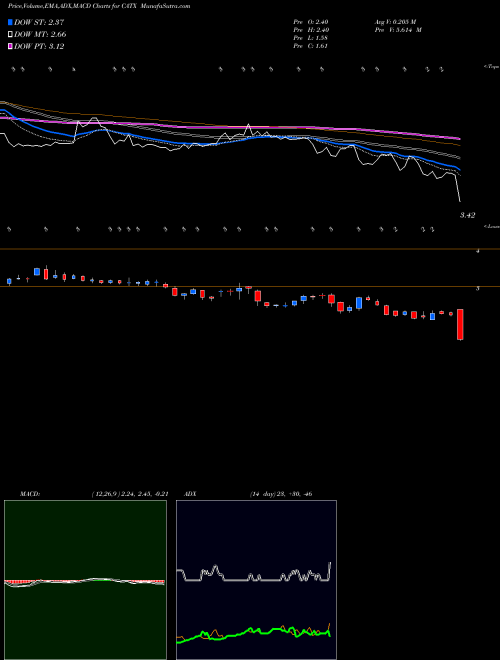
Task: Click the large red final candlestick
Action: (460, 324)
